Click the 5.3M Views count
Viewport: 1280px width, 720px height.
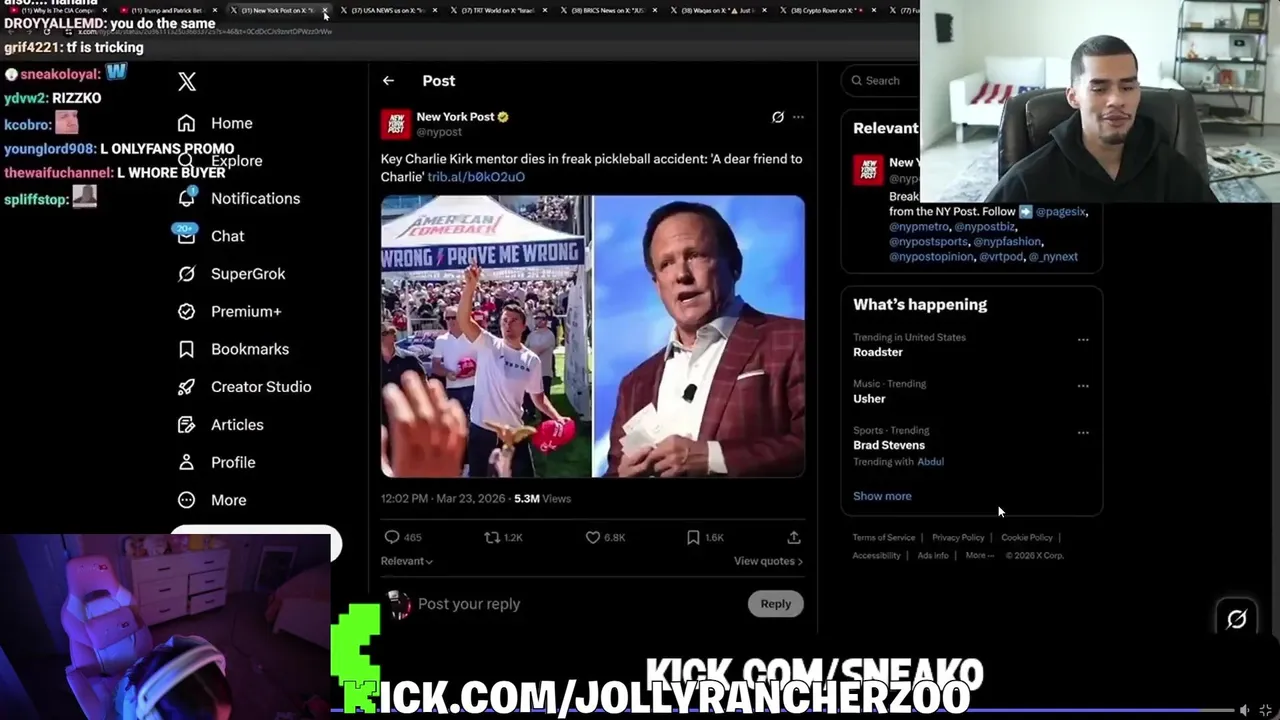point(542,498)
